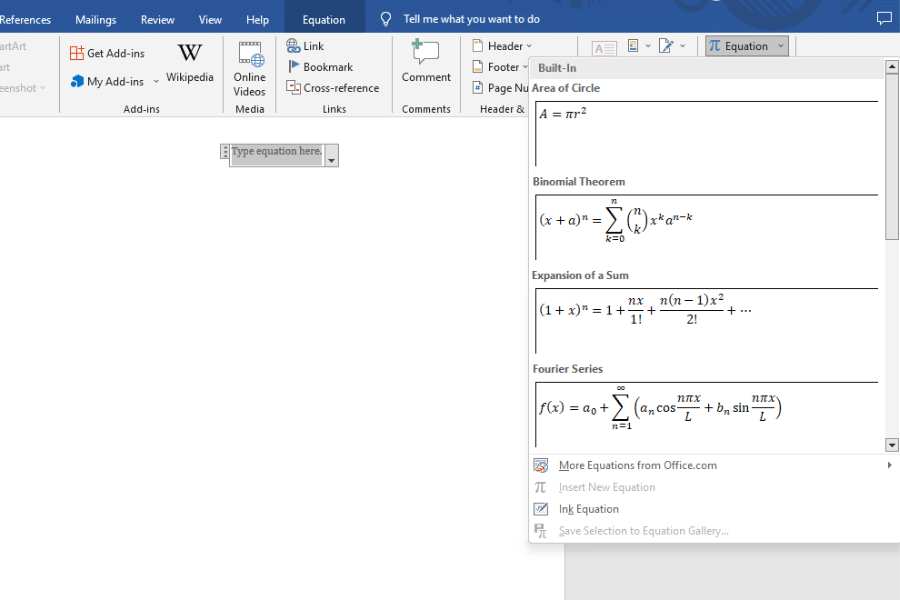Insert a Page Number

(499, 88)
